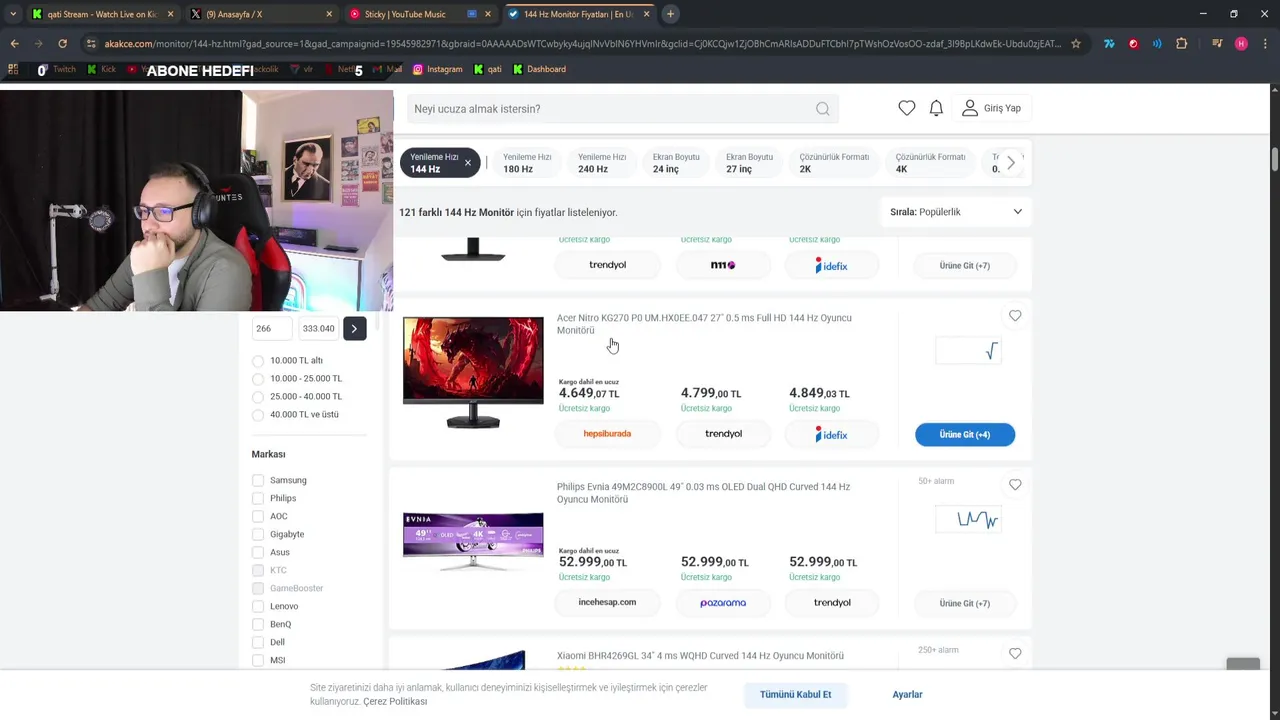1280x720 pixels.
Task: Select the Çözünürlük Formatı 2K filter chip
Action: (x=834, y=163)
